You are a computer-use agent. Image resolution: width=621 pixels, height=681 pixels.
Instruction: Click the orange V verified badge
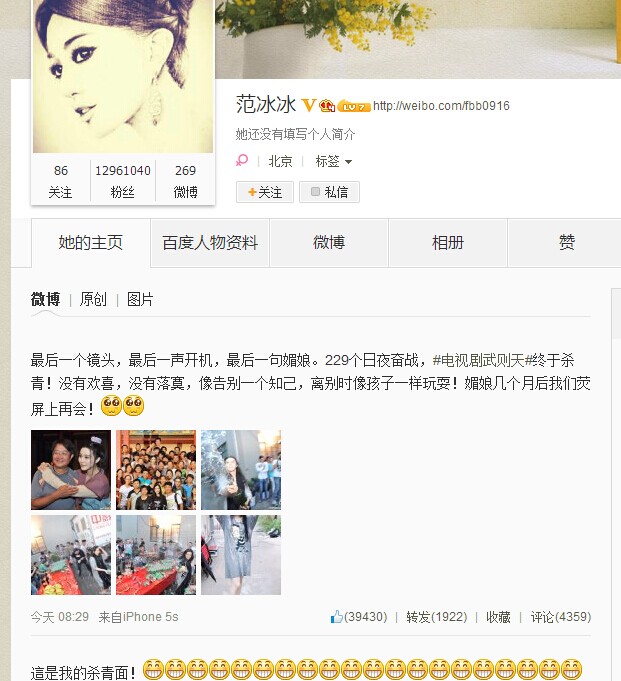(x=308, y=105)
